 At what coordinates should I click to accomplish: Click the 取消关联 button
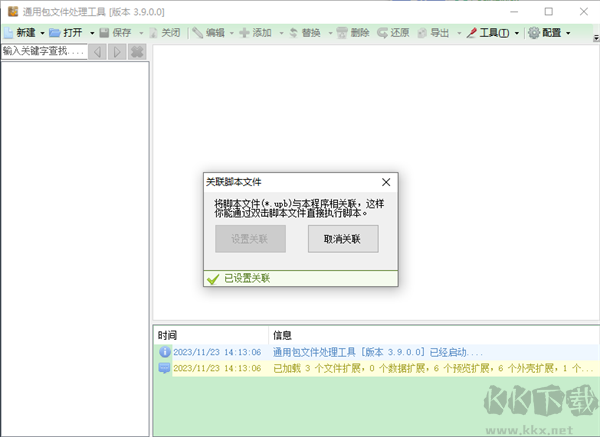pos(343,239)
